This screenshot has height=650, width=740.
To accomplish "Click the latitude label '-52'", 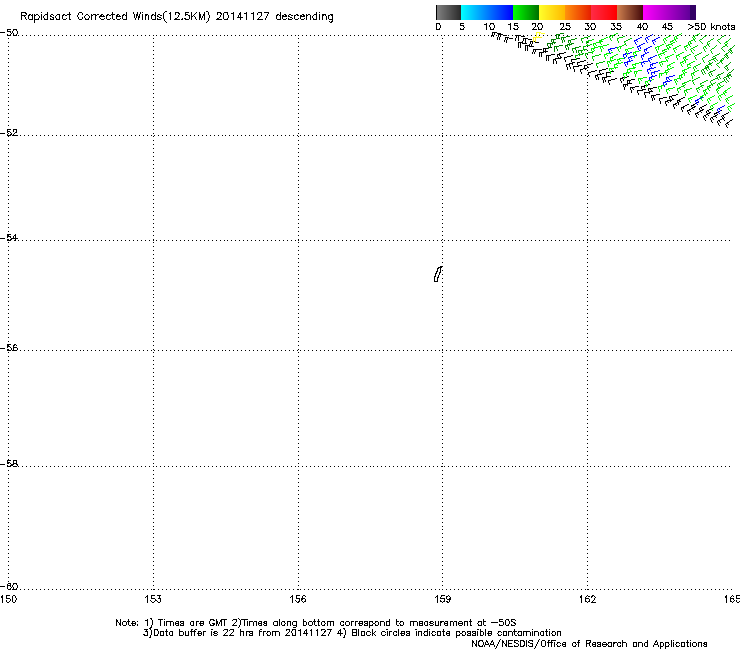I will coord(9,133).
